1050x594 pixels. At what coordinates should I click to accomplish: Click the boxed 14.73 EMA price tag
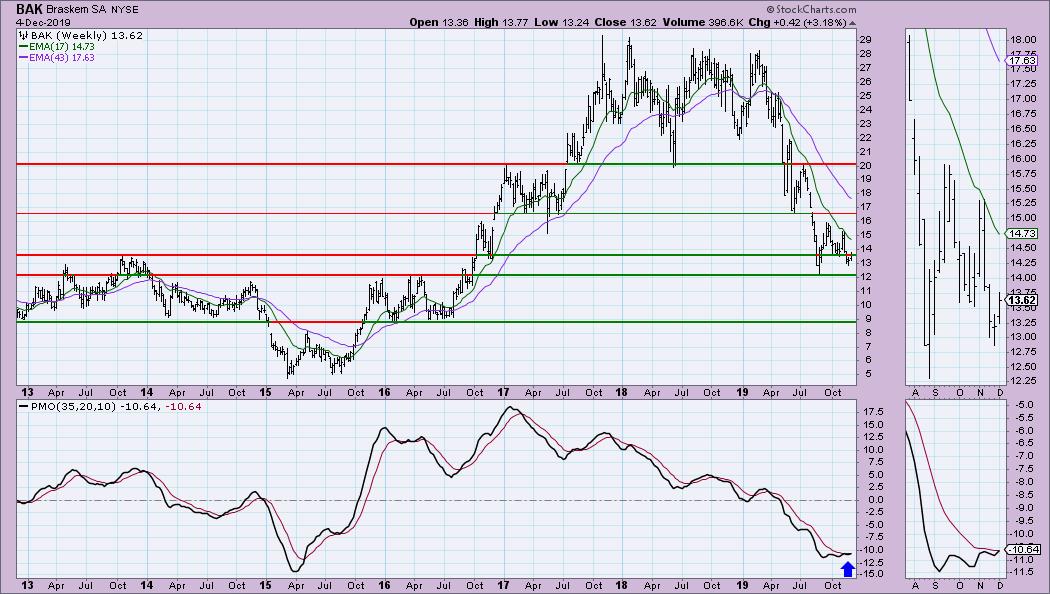[1022, 234]
